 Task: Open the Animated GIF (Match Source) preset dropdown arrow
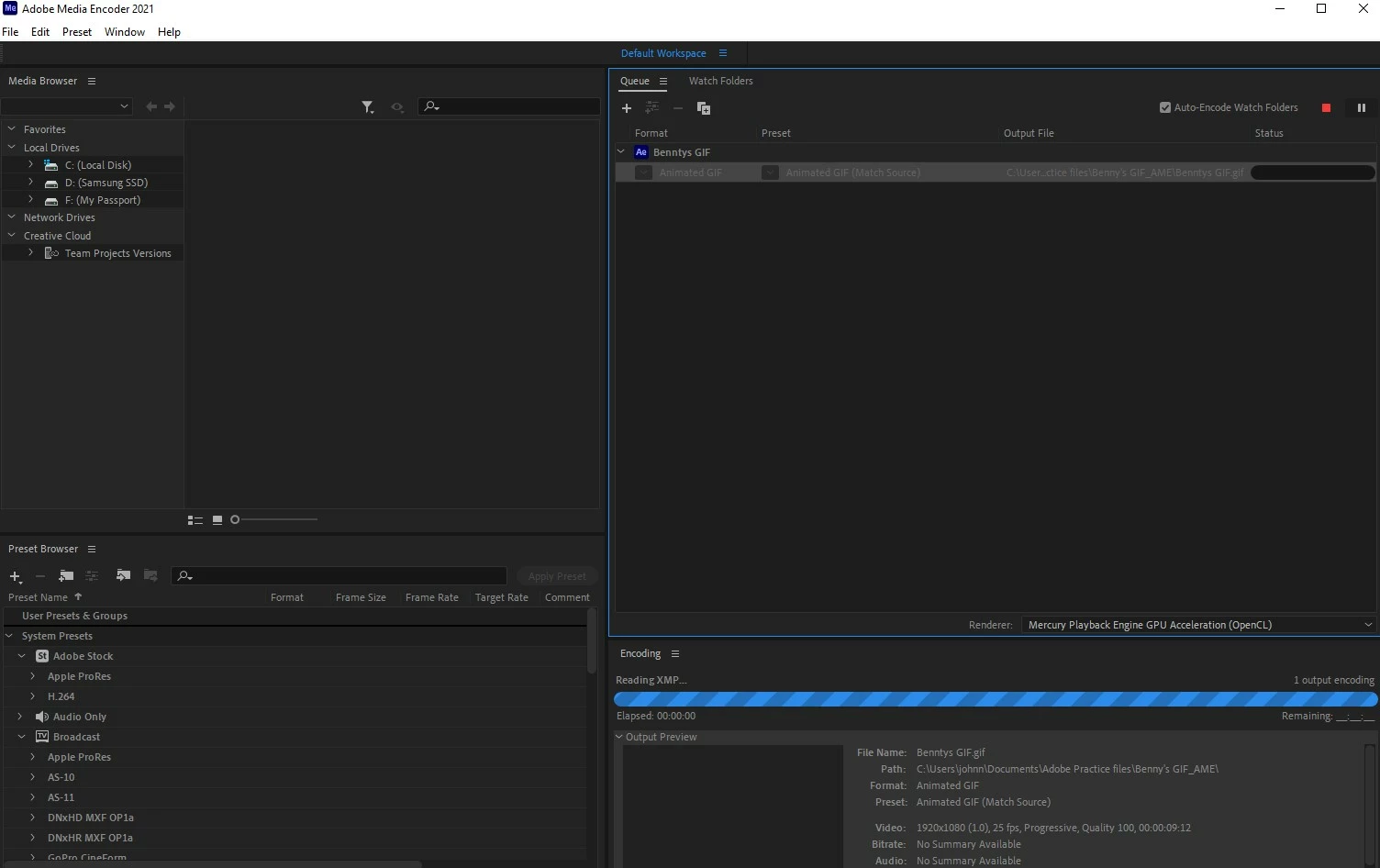pos(771,172)
